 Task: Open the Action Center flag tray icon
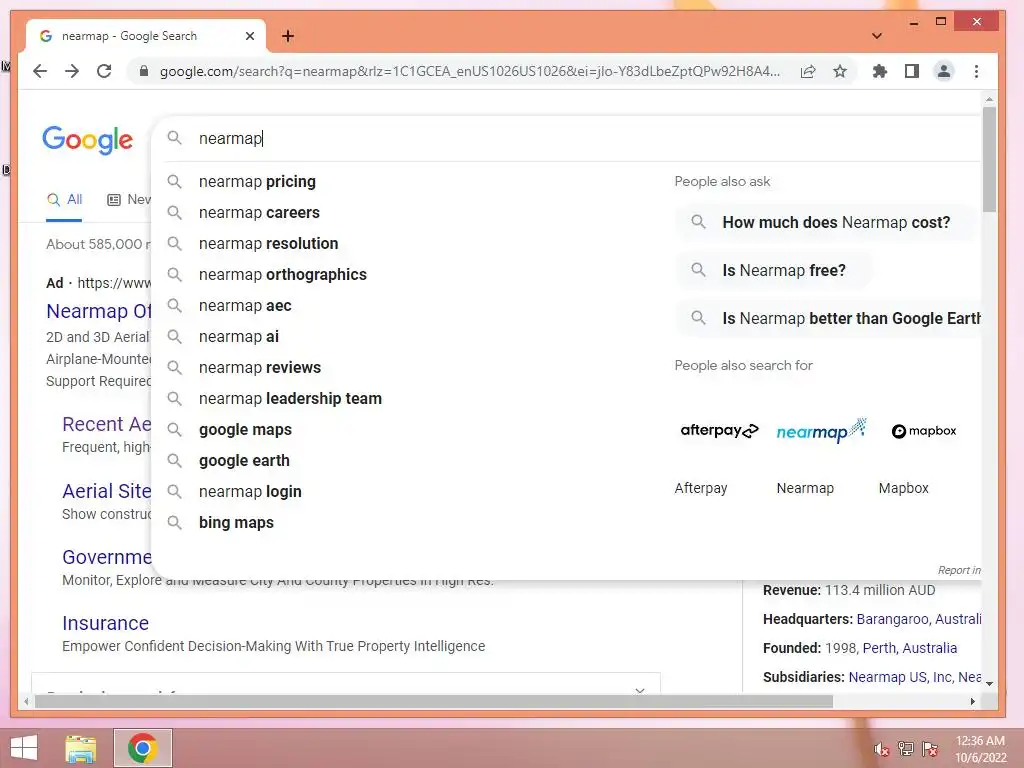929,749
